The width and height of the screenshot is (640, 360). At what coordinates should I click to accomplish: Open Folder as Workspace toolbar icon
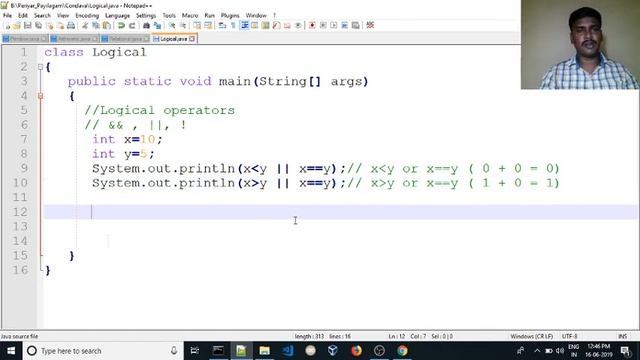[287, 25]
